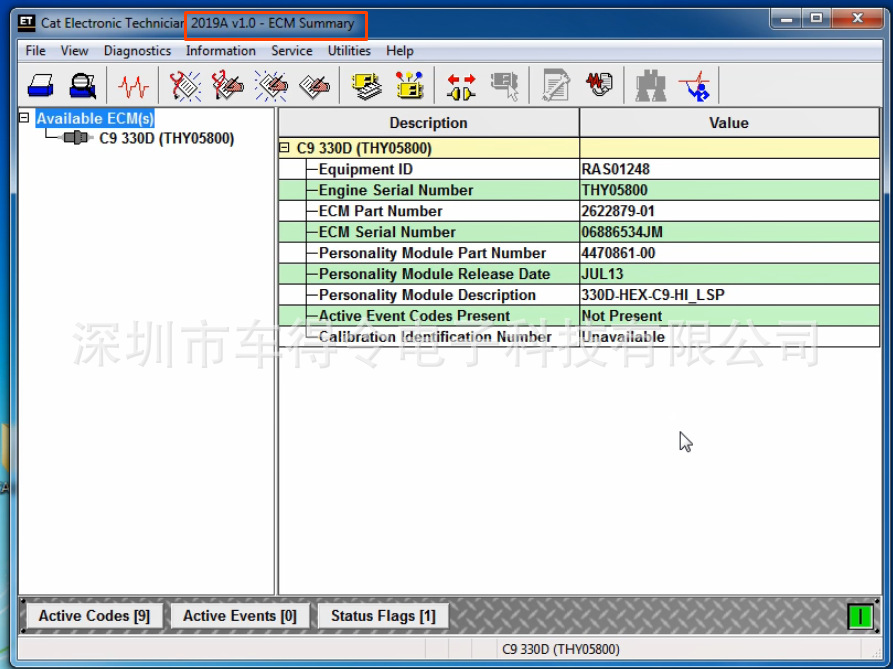893x669 pixels.
Task: Select Active Event Codes Present row
Action: click(x=579, y=316)
